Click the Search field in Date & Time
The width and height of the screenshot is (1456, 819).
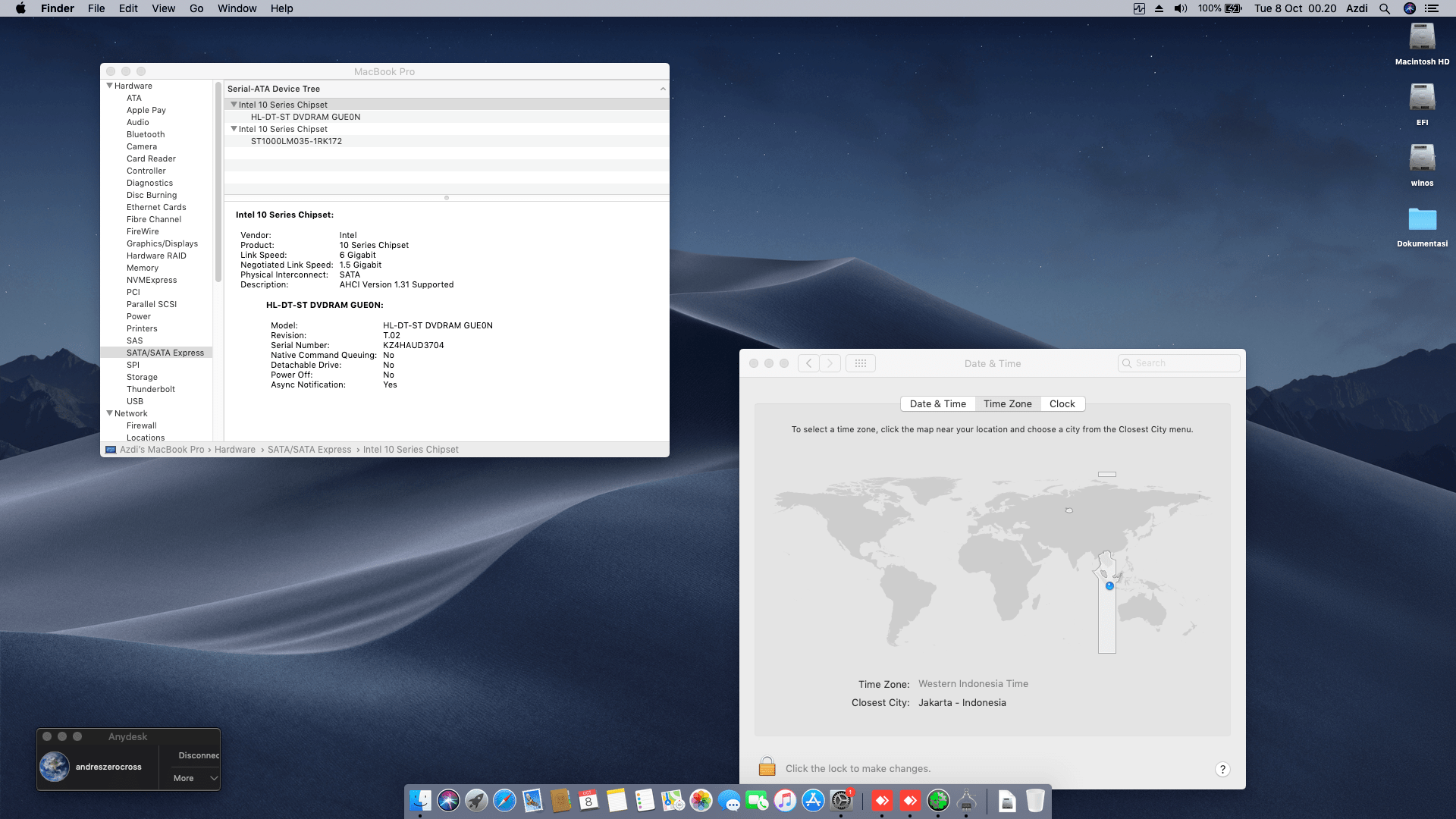click(x=1185, y=363)
